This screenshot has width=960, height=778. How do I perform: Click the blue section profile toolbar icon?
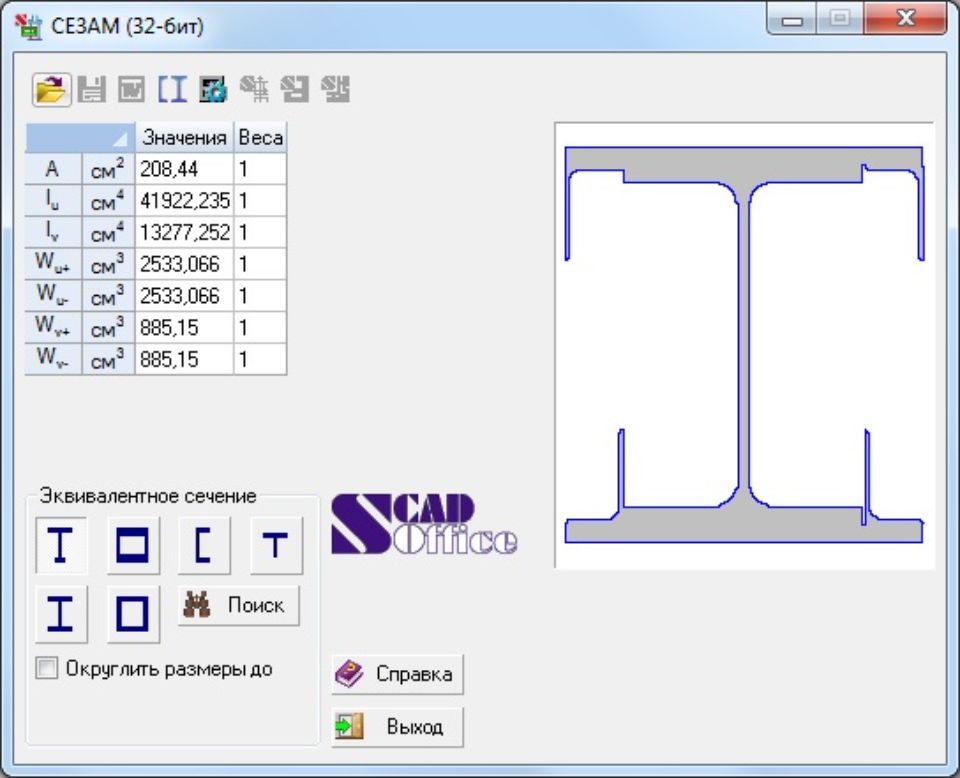tap(172, 90)
